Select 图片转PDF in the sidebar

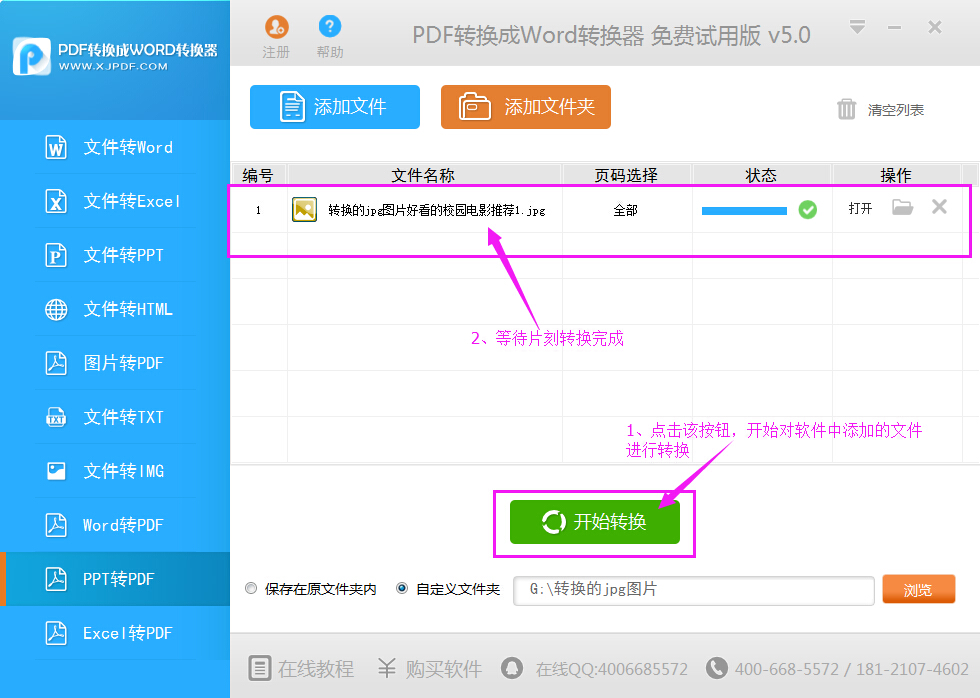point(115,363)
